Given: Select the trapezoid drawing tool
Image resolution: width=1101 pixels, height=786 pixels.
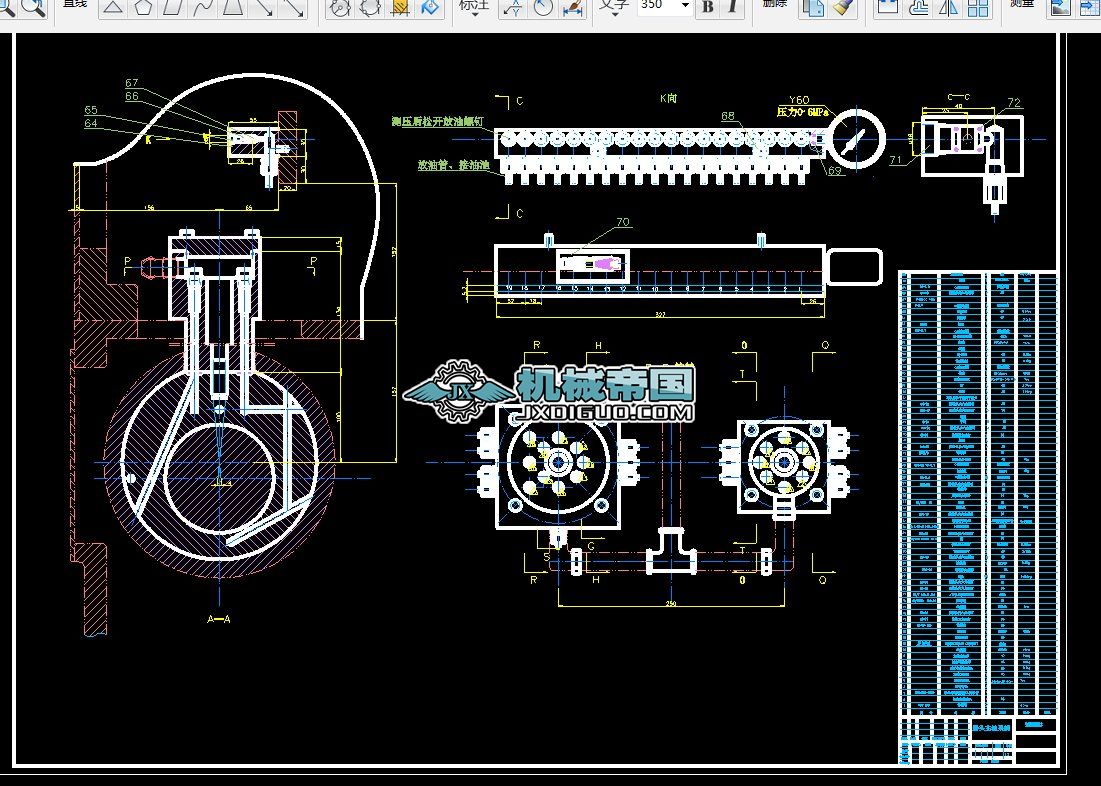Looking at the screenshot, I should (x=233, y=7).
